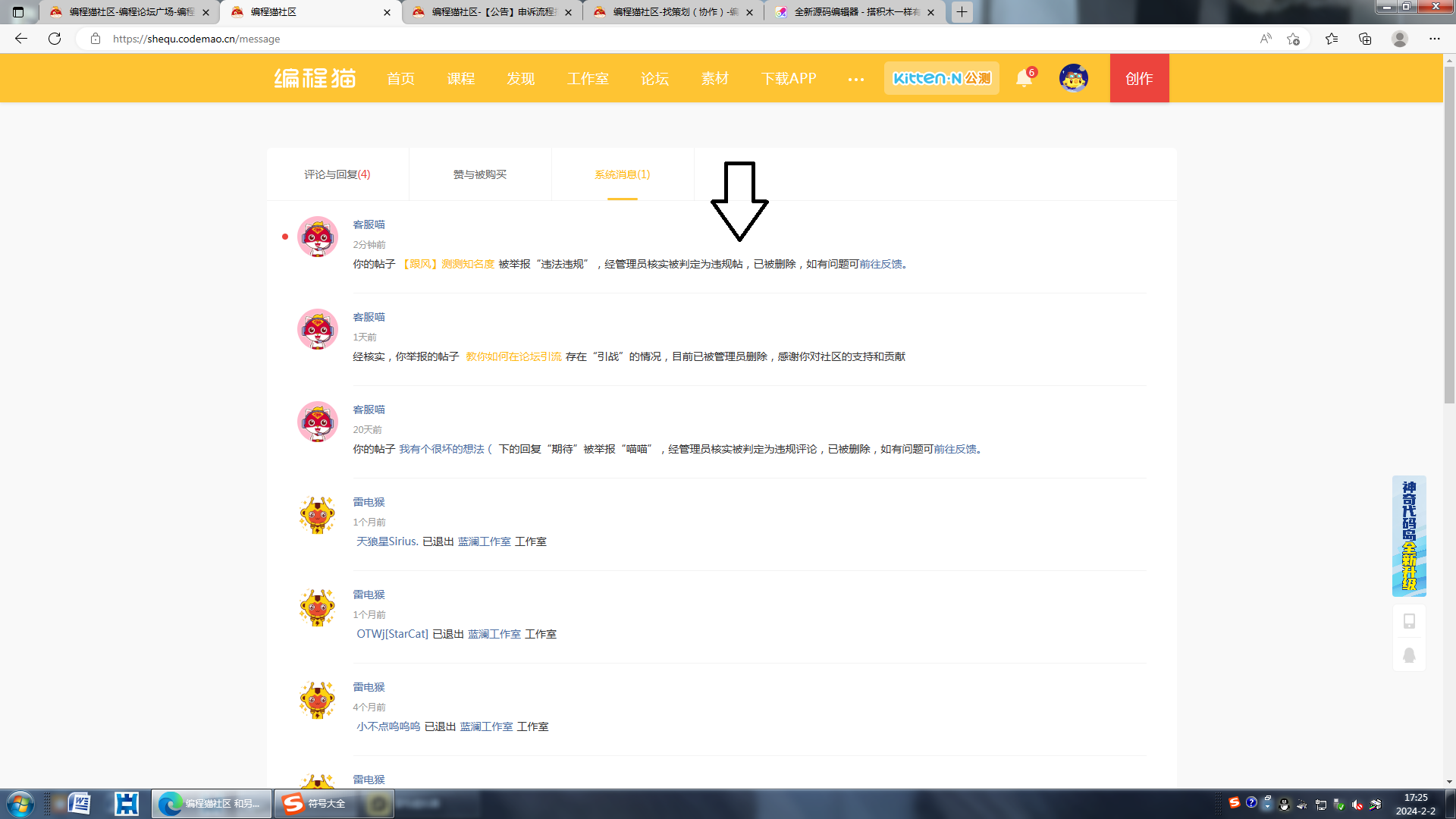Click 客服喵 avatar in the 20天前 message
The image size is (1456, 819).
[x=318, y=422]
